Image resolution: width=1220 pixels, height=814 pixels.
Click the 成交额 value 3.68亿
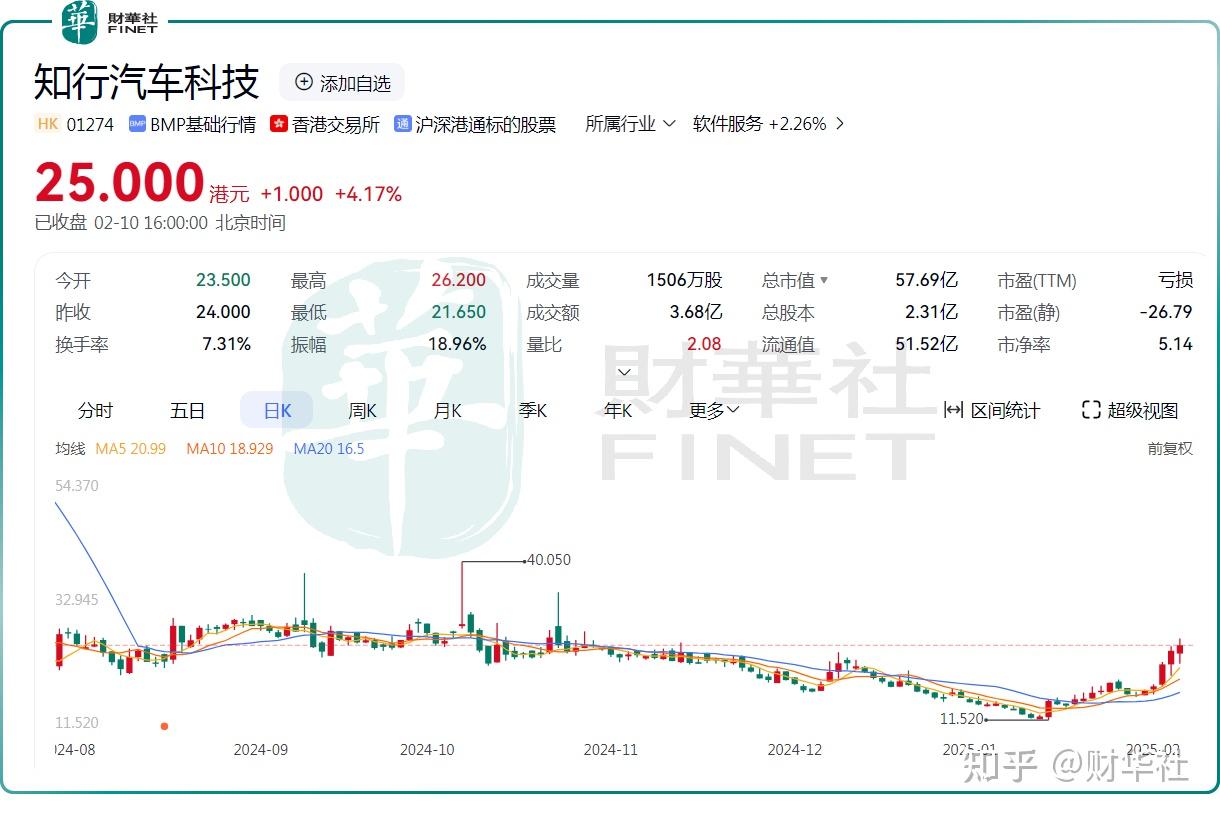pyautogui.click(x=696, y=313)
